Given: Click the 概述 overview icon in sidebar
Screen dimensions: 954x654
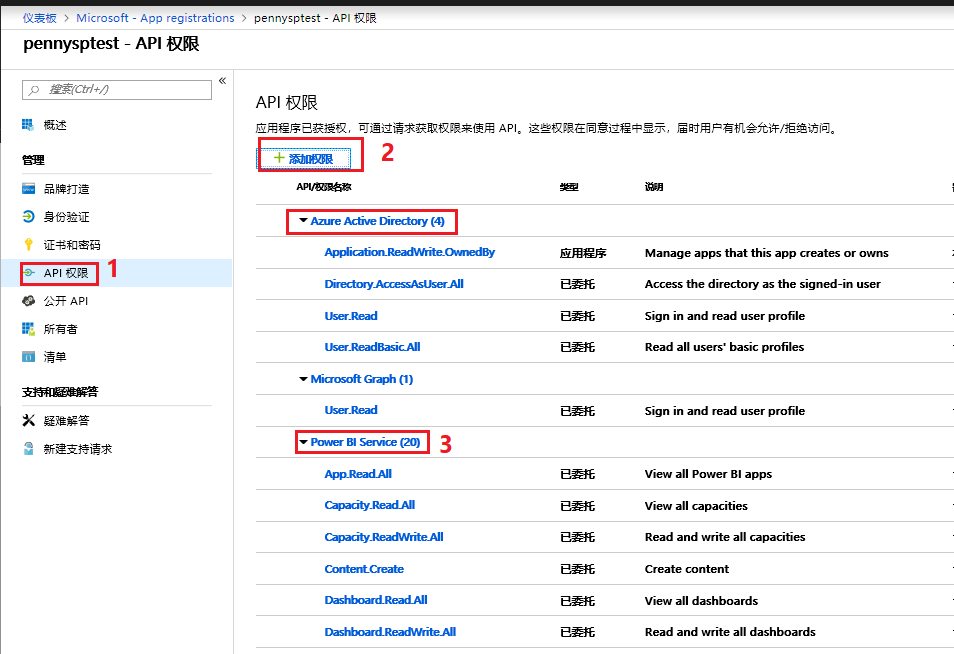Looking at the screenshot, I should (28, 125).
